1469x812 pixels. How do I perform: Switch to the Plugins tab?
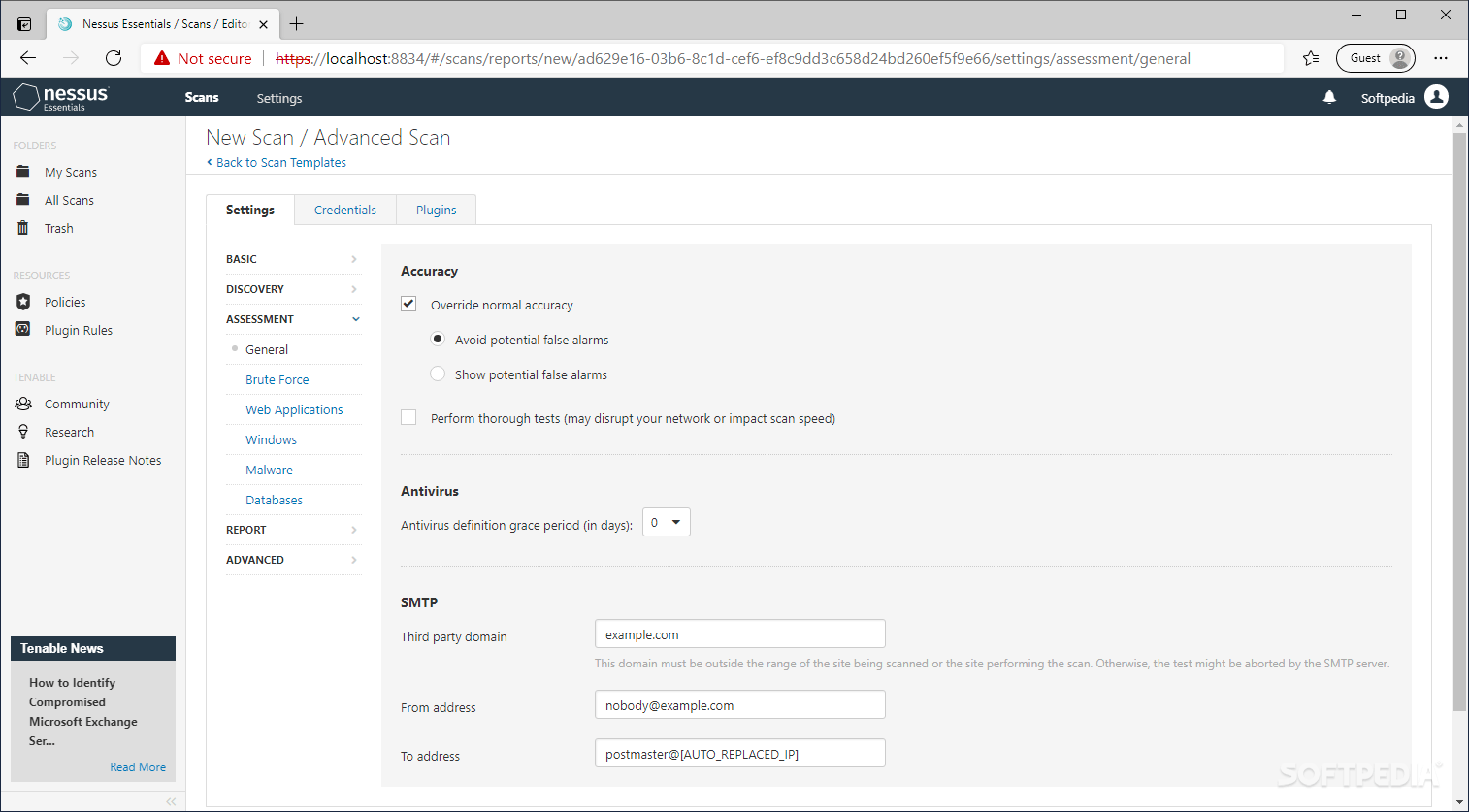436,210
